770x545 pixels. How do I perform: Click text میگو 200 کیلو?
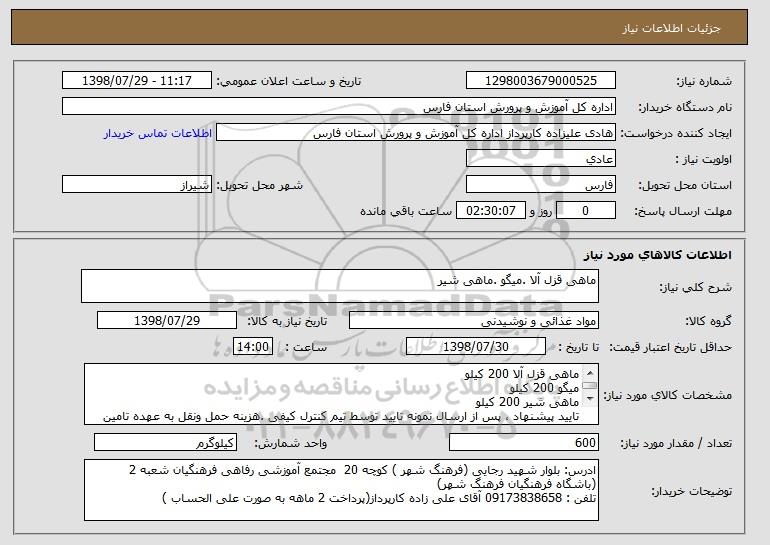[x=544, y=388]
